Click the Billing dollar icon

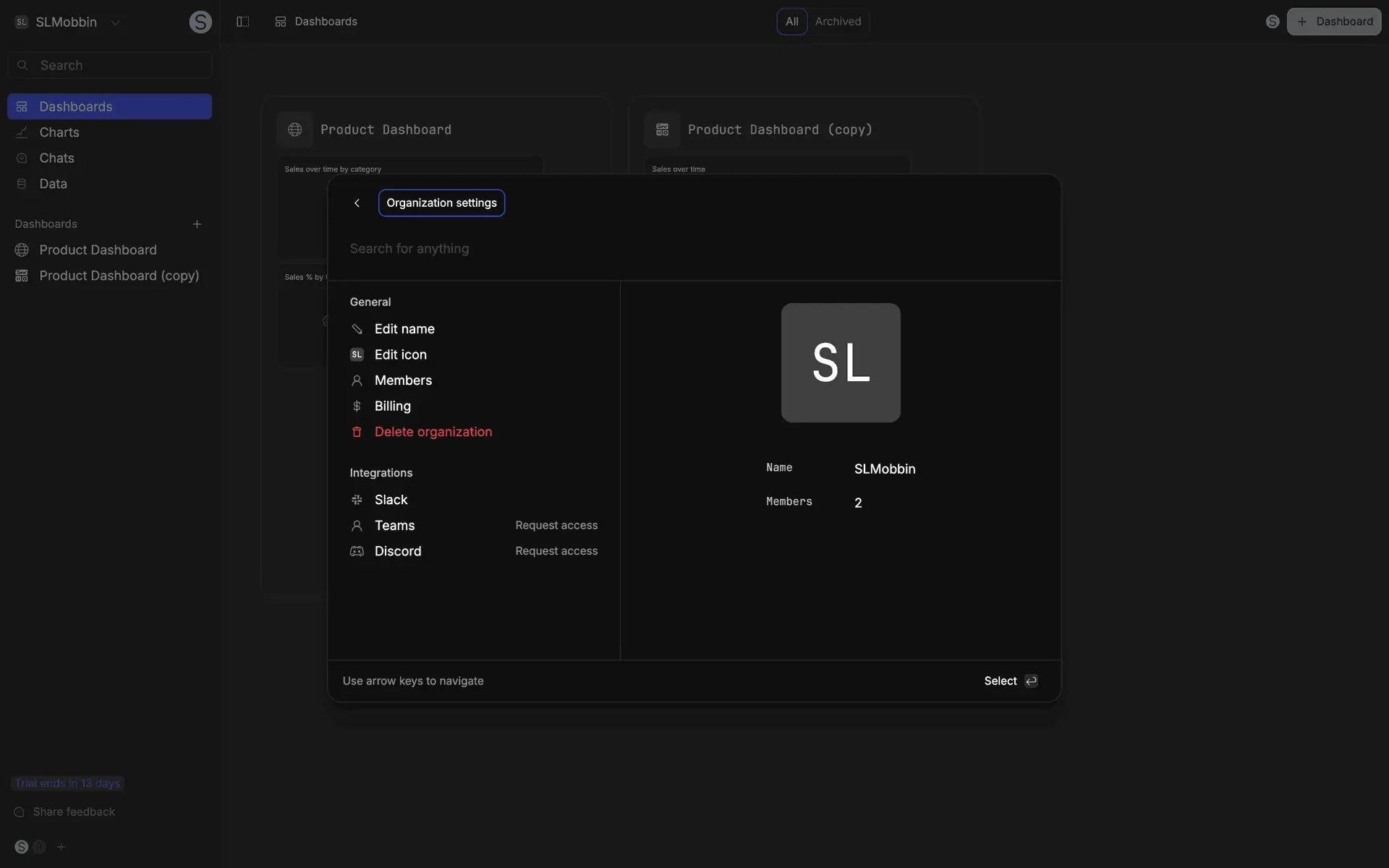pos(357,407)
